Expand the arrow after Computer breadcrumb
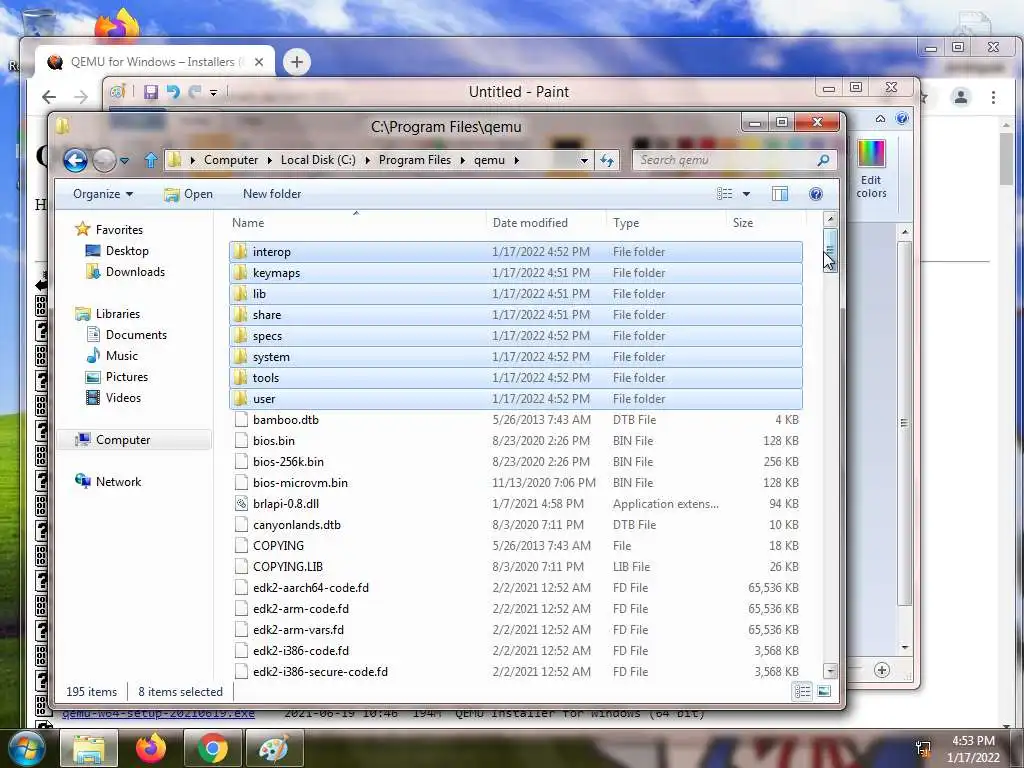Viewport: 1024px width, 768px height. [x=269, y=161]
